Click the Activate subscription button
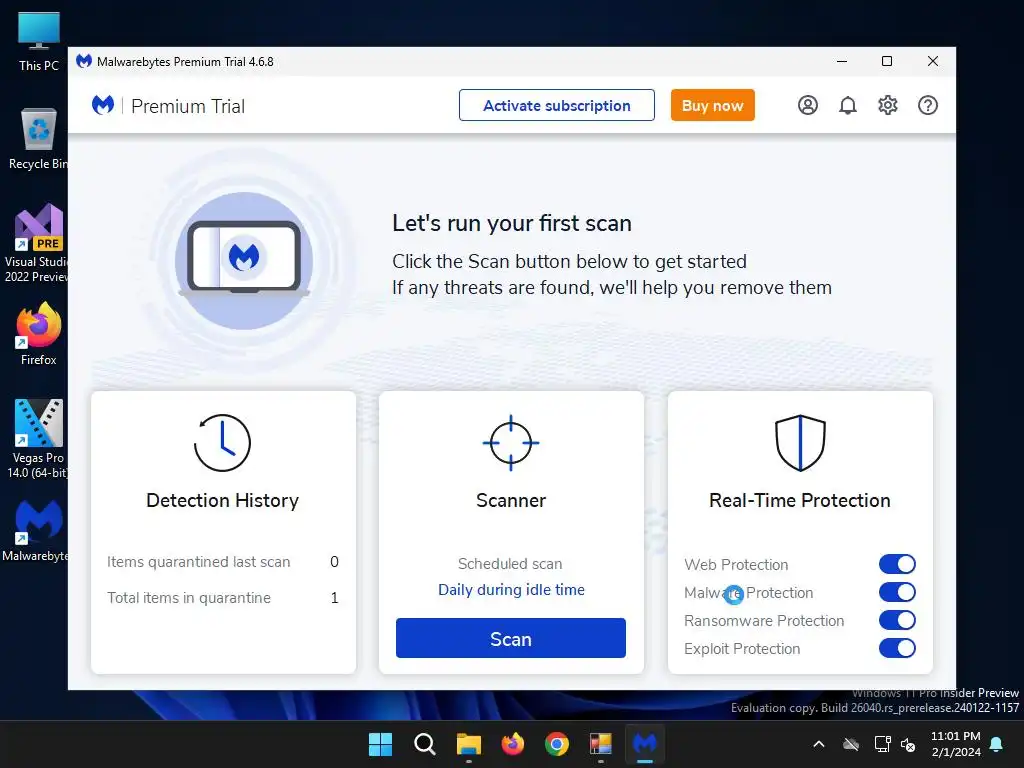This screenshot has height=768, width=1024. click(x=556, y=105)
